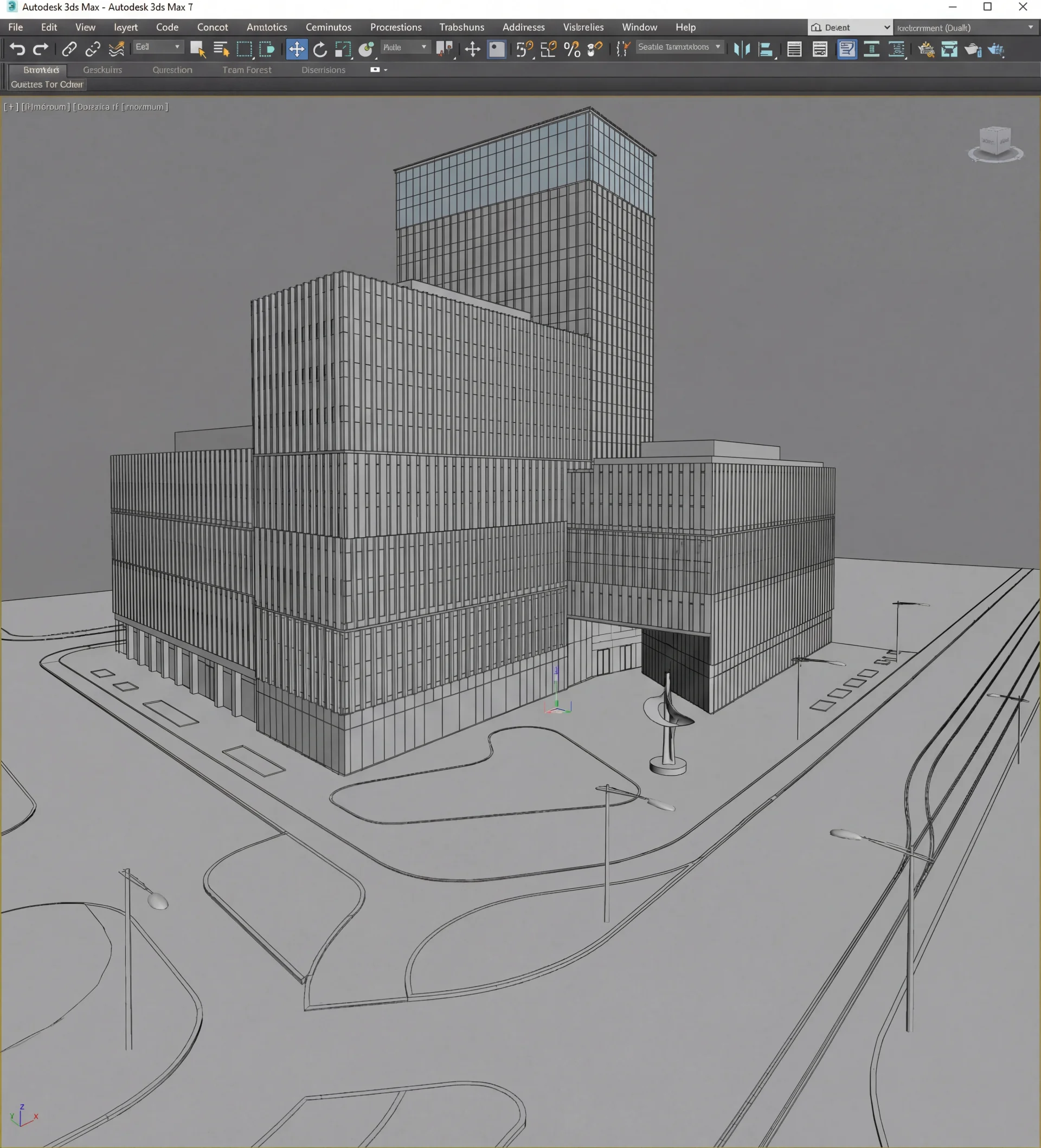Select the Rotate tool icon

[x=320, y=49]
